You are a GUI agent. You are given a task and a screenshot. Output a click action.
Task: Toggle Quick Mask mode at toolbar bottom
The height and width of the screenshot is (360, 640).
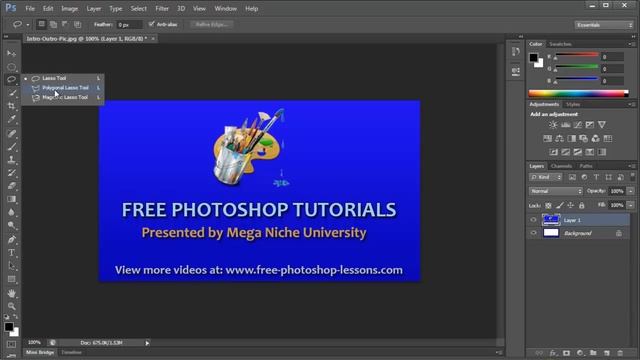pyautogui.click(x=11, y=344)
